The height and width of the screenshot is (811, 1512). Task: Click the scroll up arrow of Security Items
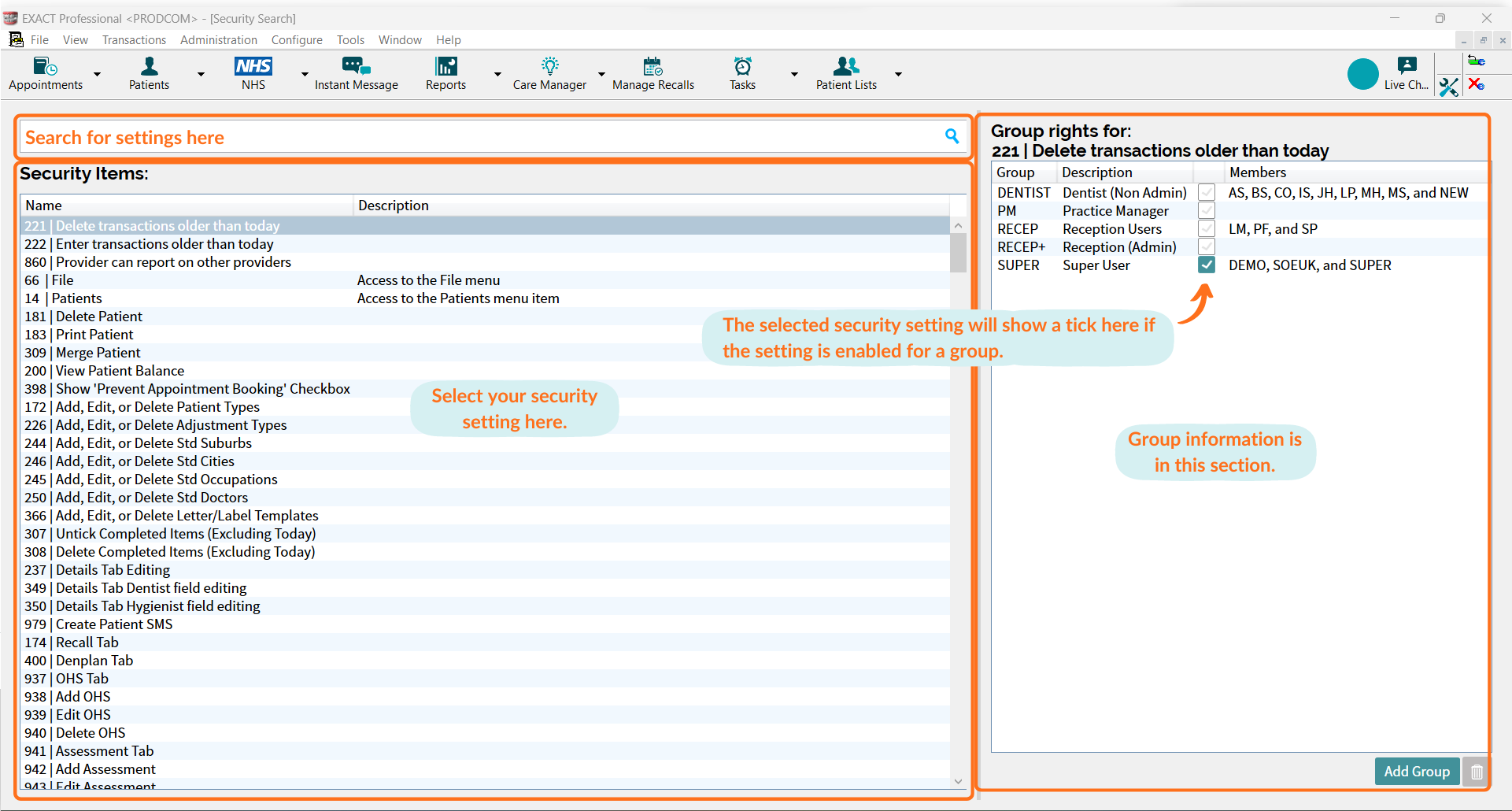click(x=958, y=225)
